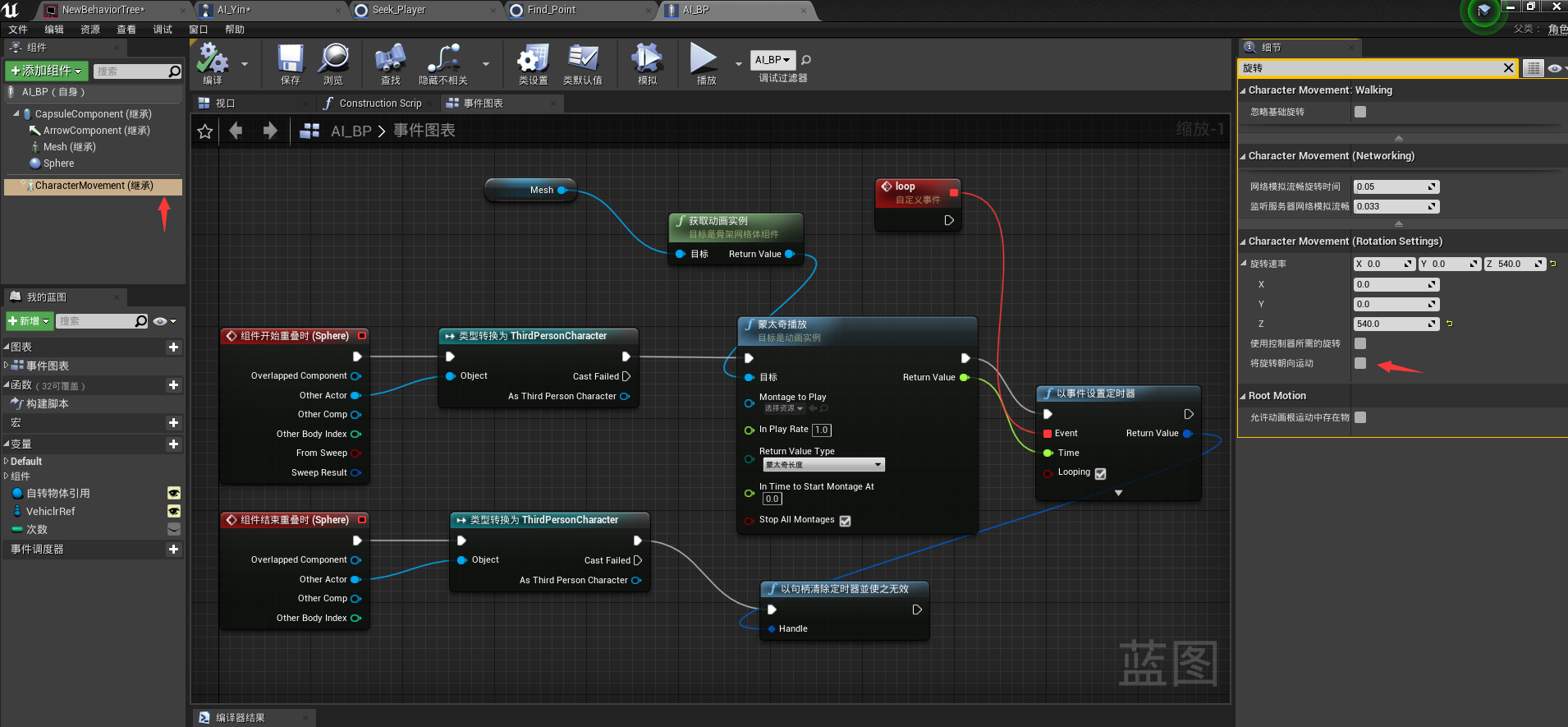Click the favorite star icon in graph bar

(205, 131)
